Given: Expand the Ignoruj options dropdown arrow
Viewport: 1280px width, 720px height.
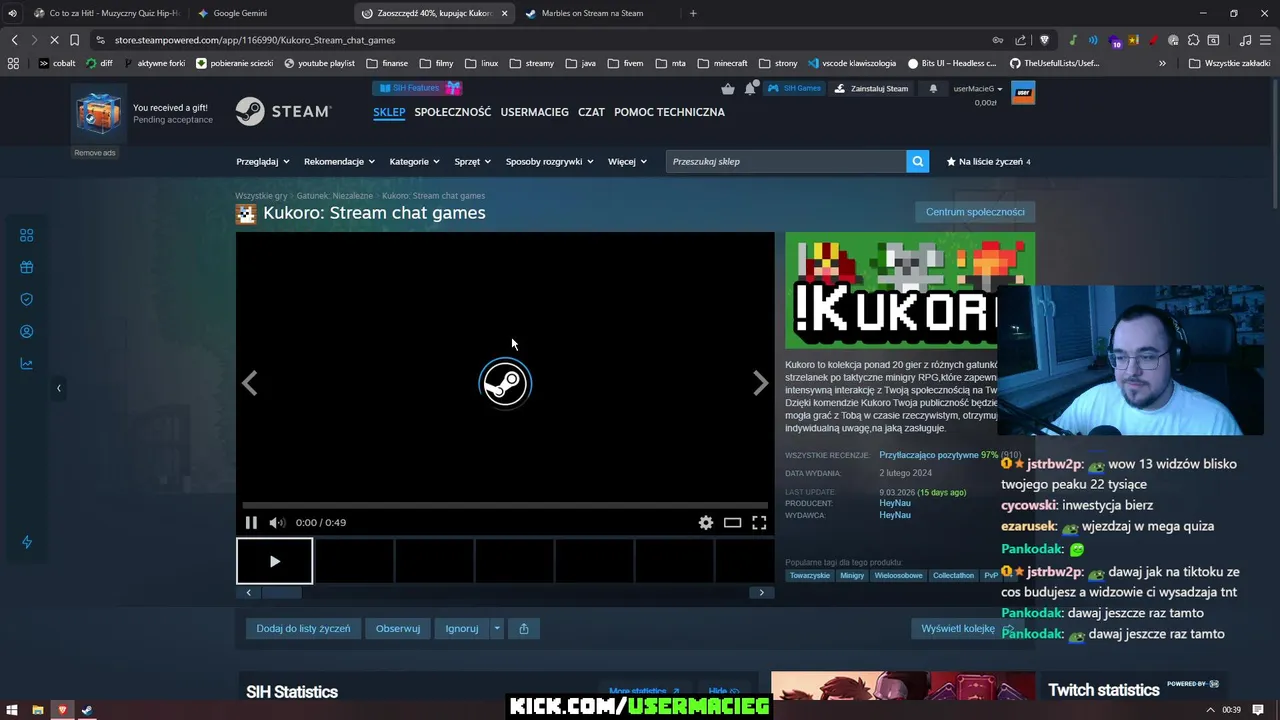Looking at the screenshot, I should (x=496, y=628).
